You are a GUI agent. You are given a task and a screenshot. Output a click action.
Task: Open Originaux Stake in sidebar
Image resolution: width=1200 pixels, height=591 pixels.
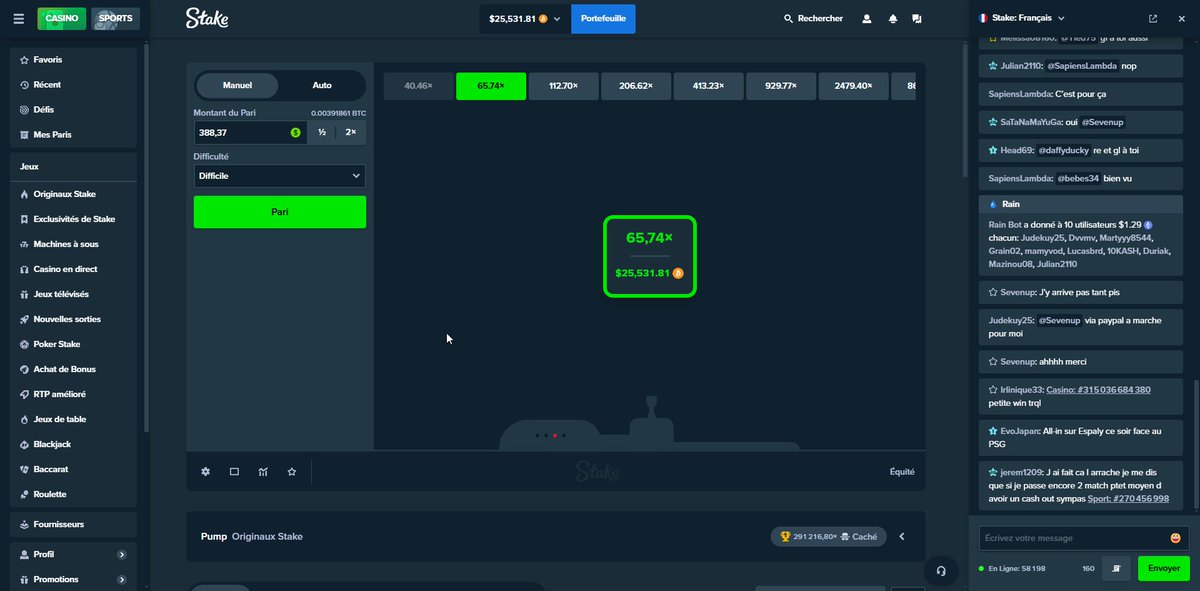pyautogui.click(x=73, y=194)
